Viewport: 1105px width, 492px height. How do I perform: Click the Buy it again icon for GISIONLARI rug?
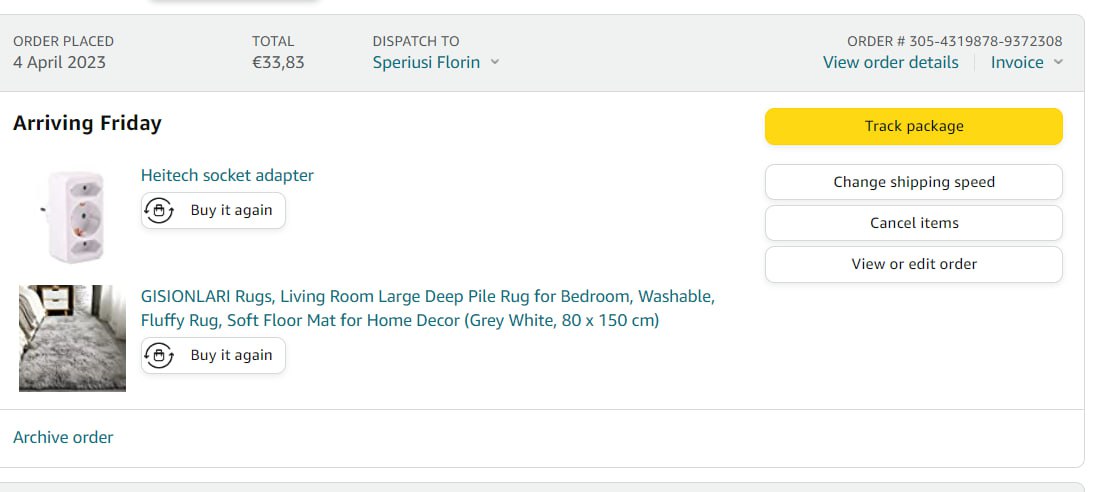pyautogui.click(x=159, y=356)
